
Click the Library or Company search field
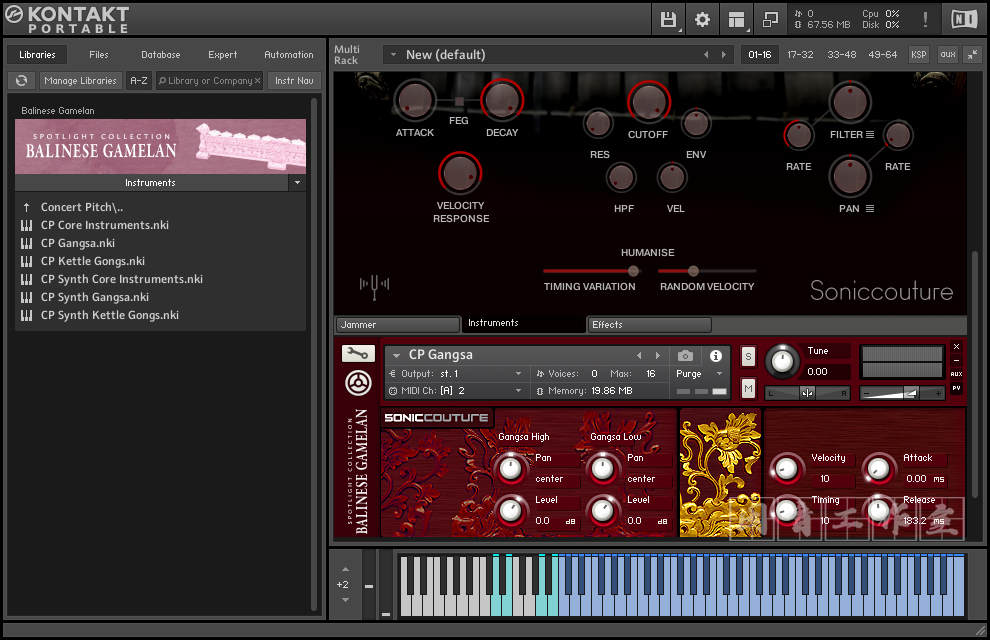click(x=210, y=81)
